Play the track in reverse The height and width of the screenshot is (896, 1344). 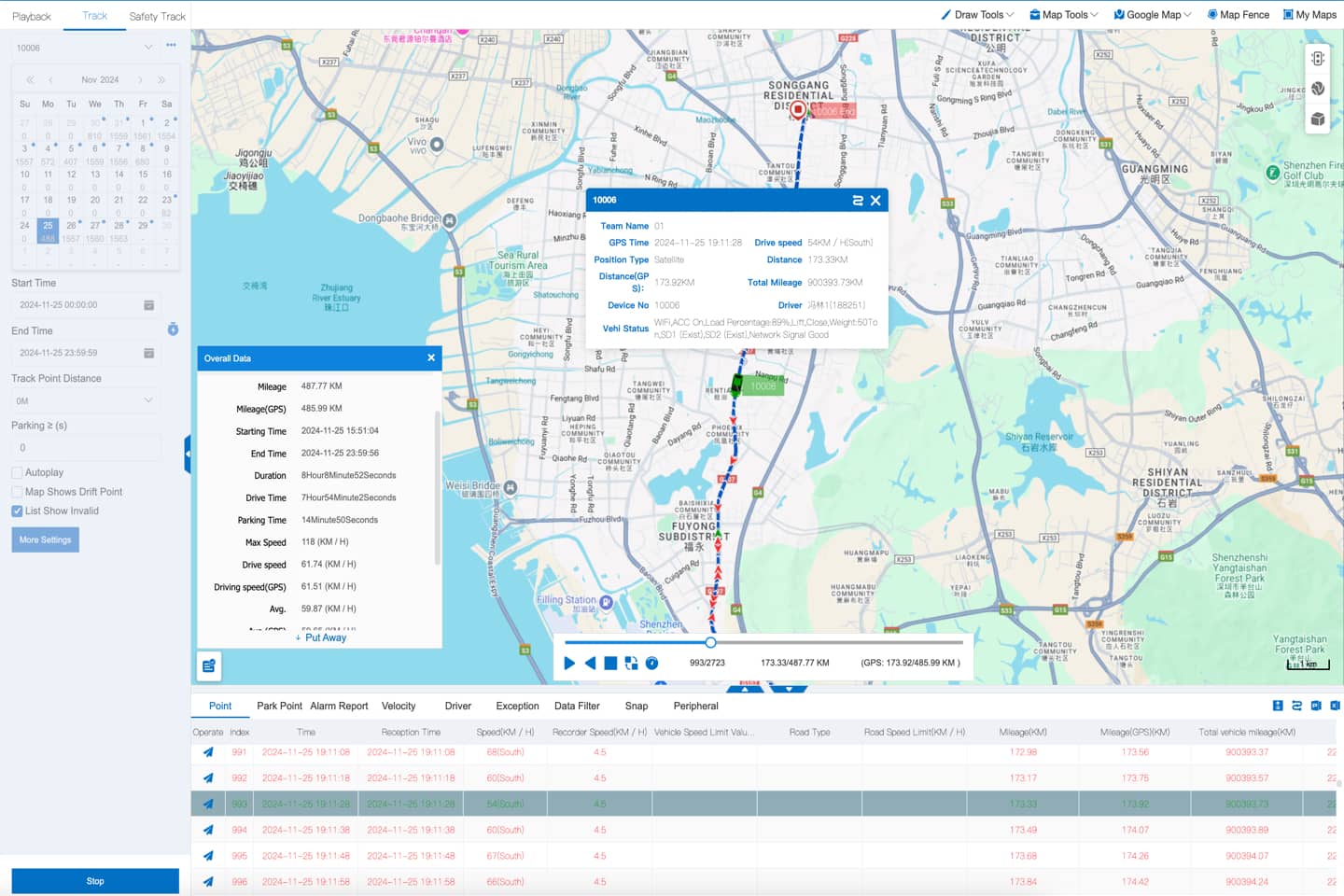tap(590, 663)
